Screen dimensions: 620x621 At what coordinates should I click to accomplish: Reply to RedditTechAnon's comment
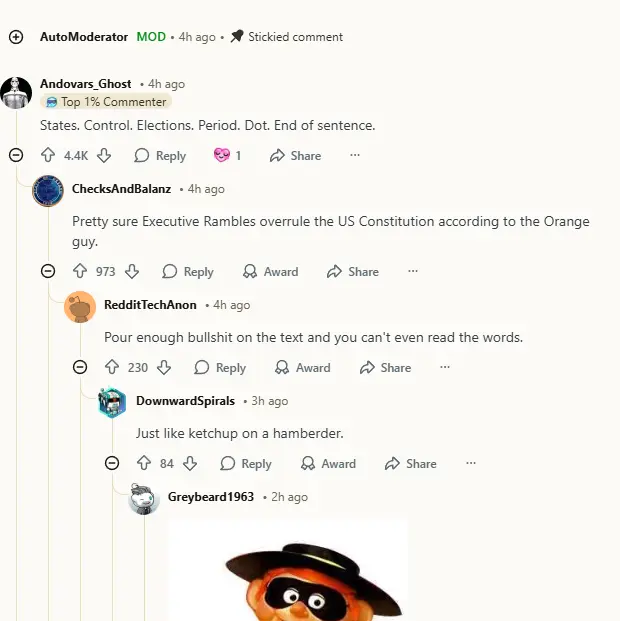pos(220,368)
